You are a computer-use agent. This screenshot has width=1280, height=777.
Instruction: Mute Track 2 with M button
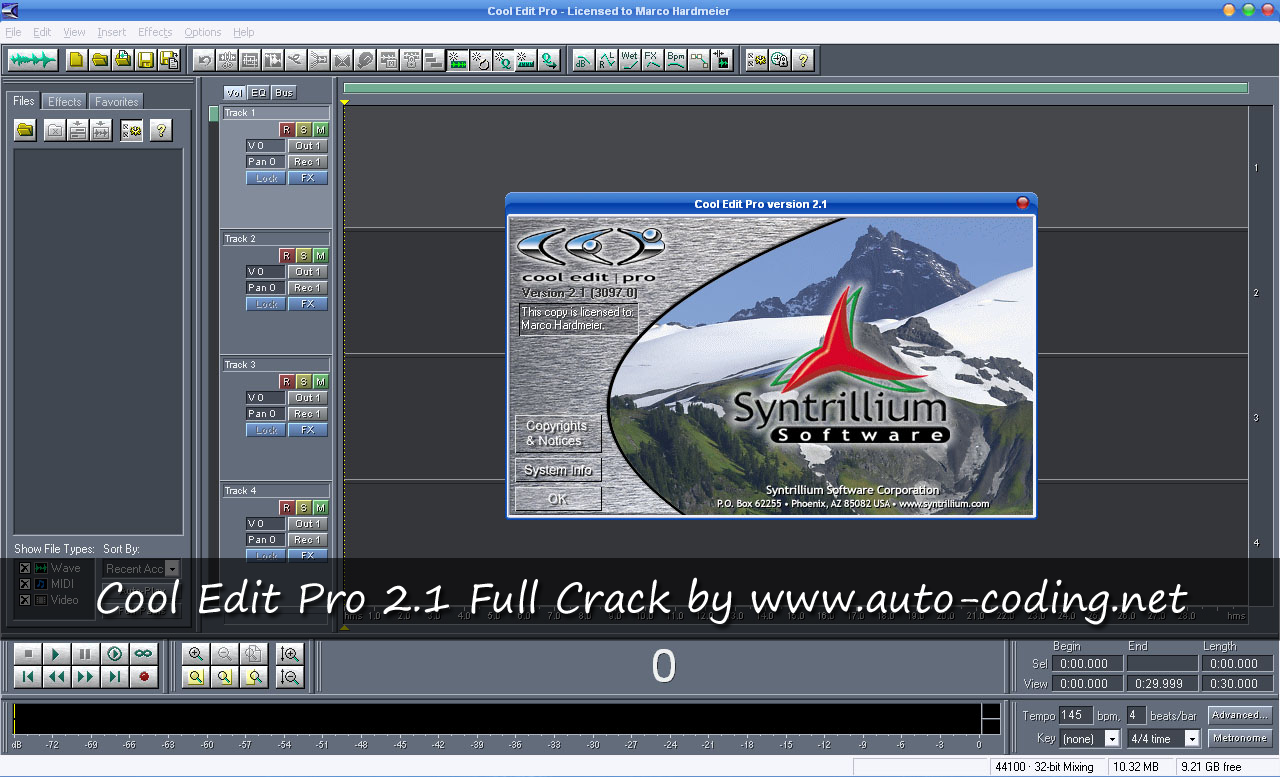pyautogui.click(x=320, y=256)
